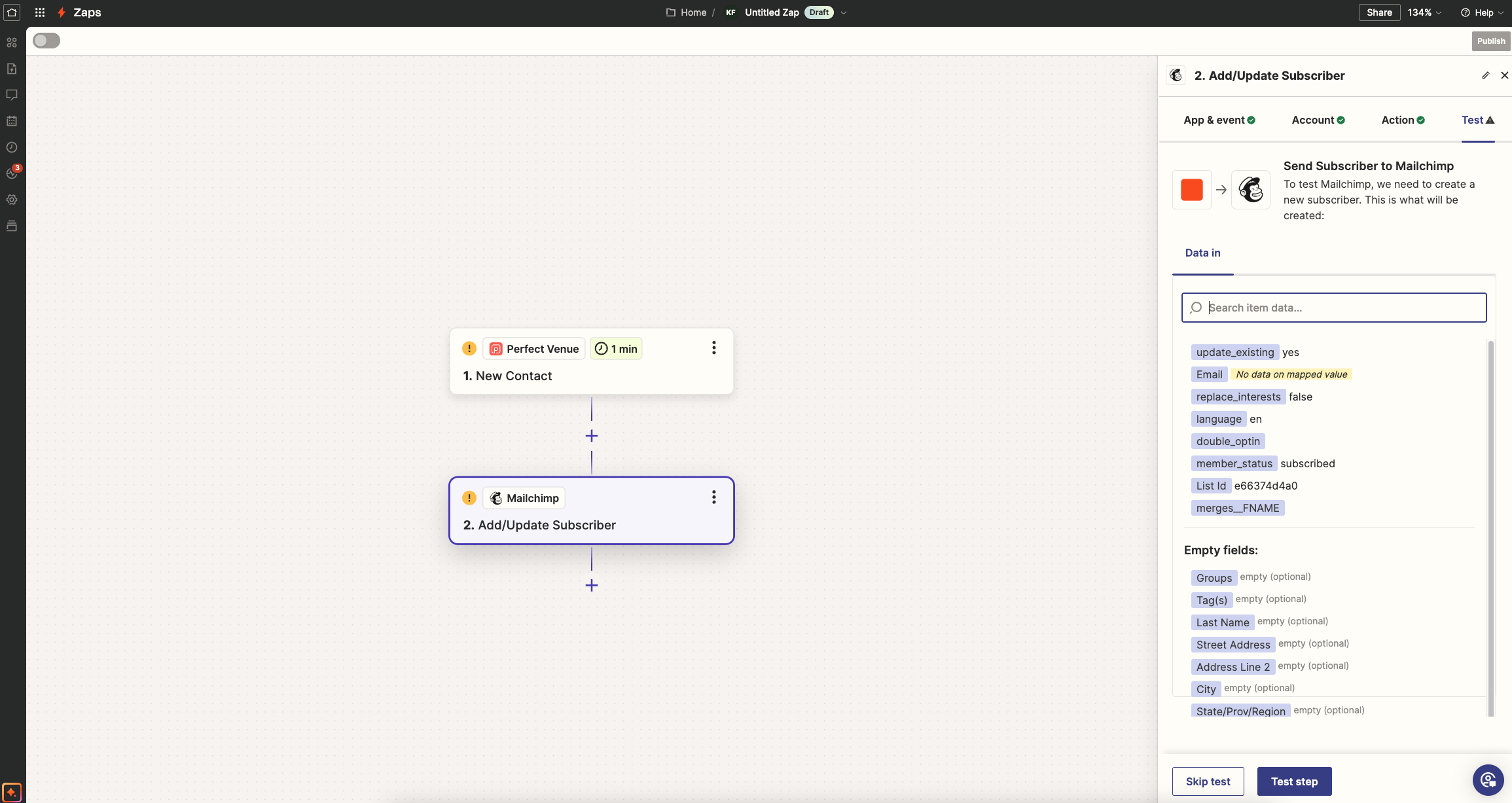This screenshot has width=1512, height=803.
Task: Close the Add/Update Subscriber panel
Action: click(1504, 75)
